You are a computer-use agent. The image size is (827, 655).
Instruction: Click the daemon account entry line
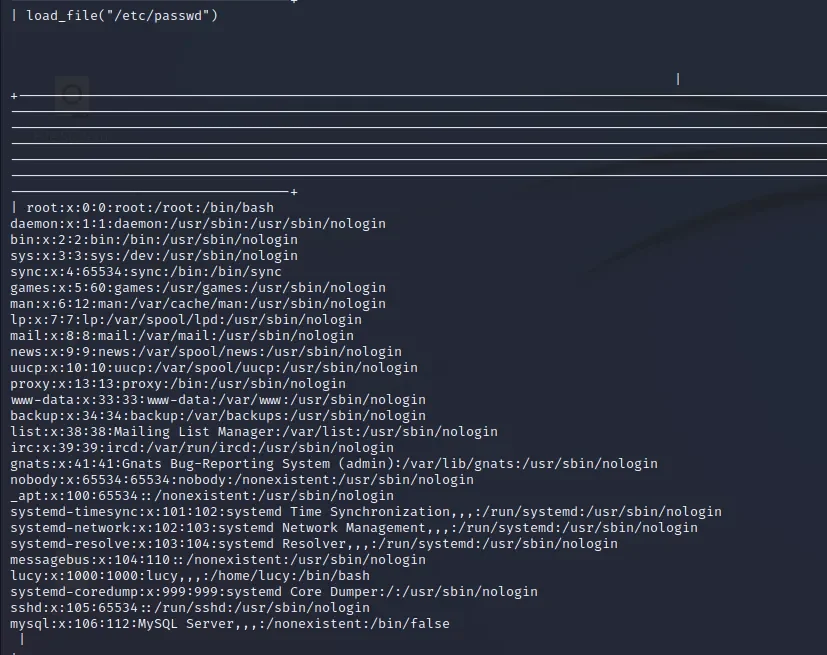click(197, 224)
